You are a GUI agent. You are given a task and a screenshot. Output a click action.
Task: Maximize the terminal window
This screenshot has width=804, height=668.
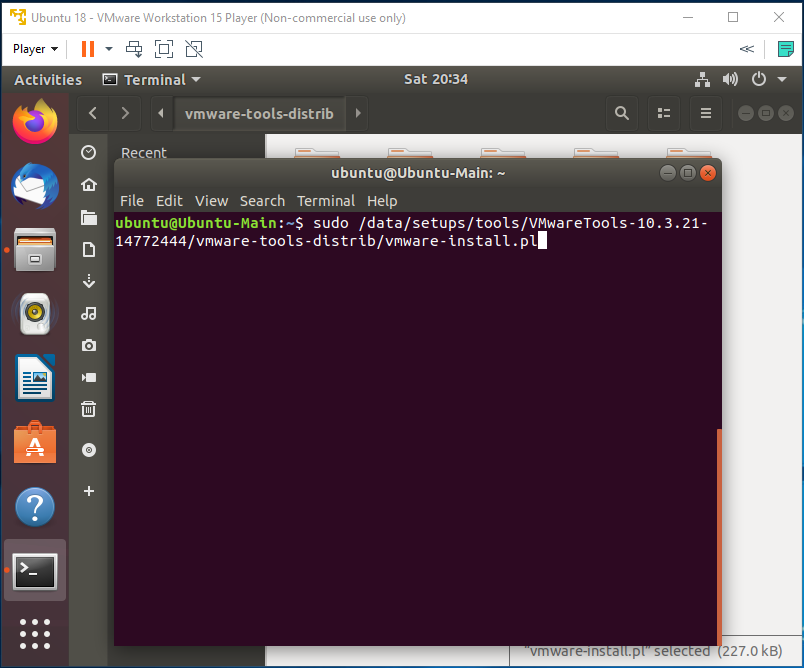pyautogui.click(x=688, y=173)
